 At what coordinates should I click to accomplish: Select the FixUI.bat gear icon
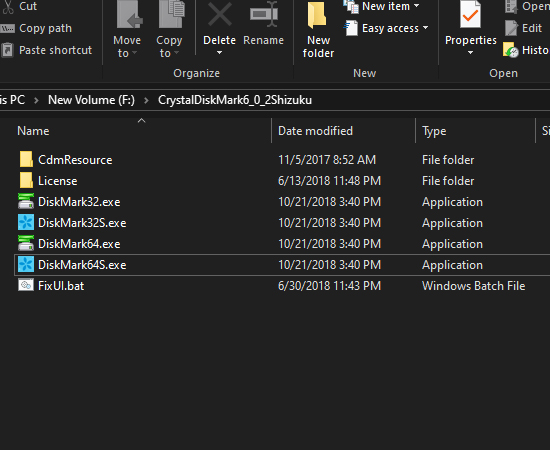26,285
